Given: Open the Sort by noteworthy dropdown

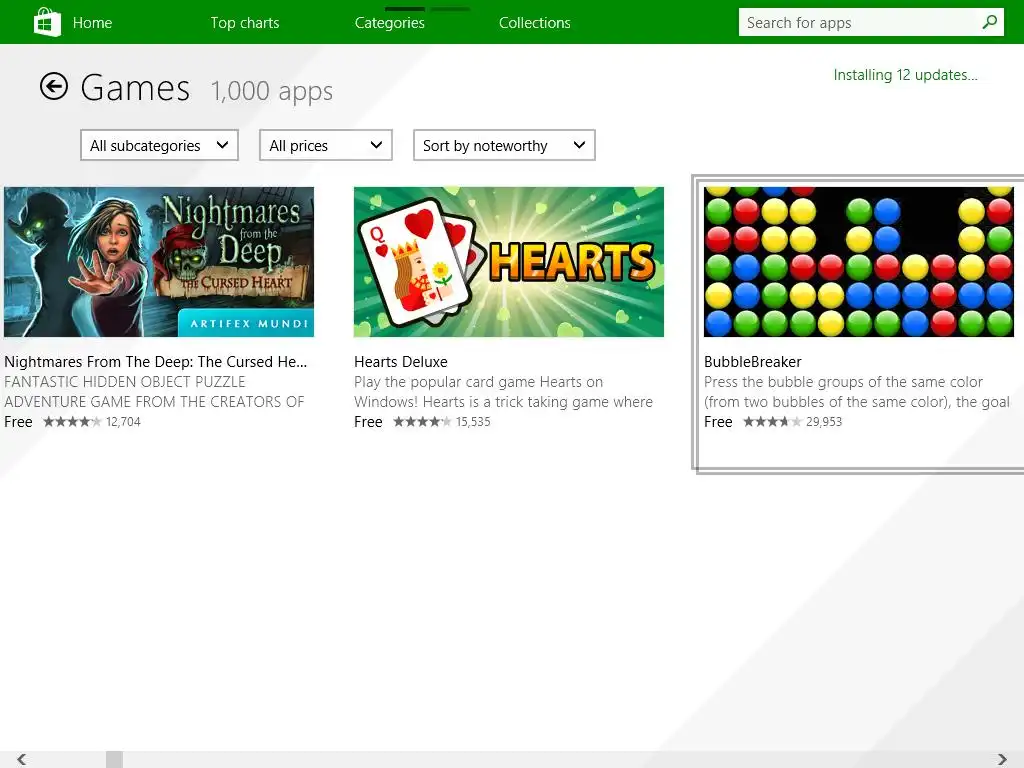Looking at the screenshot, I should pos(504,145).
